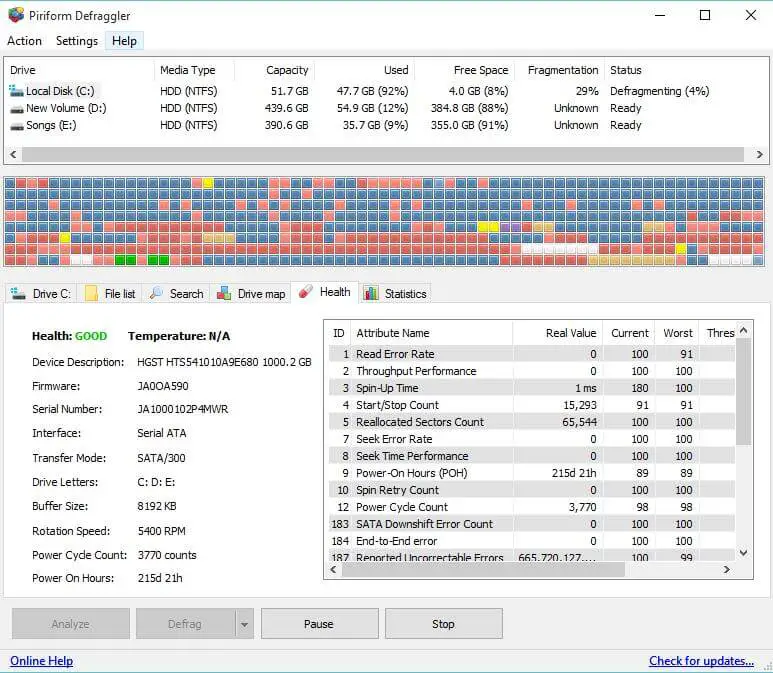This screenshot has height=673, width=773.
Task: Click the Real Value column header
Action: pyautogui.click(x=557, y=333)
